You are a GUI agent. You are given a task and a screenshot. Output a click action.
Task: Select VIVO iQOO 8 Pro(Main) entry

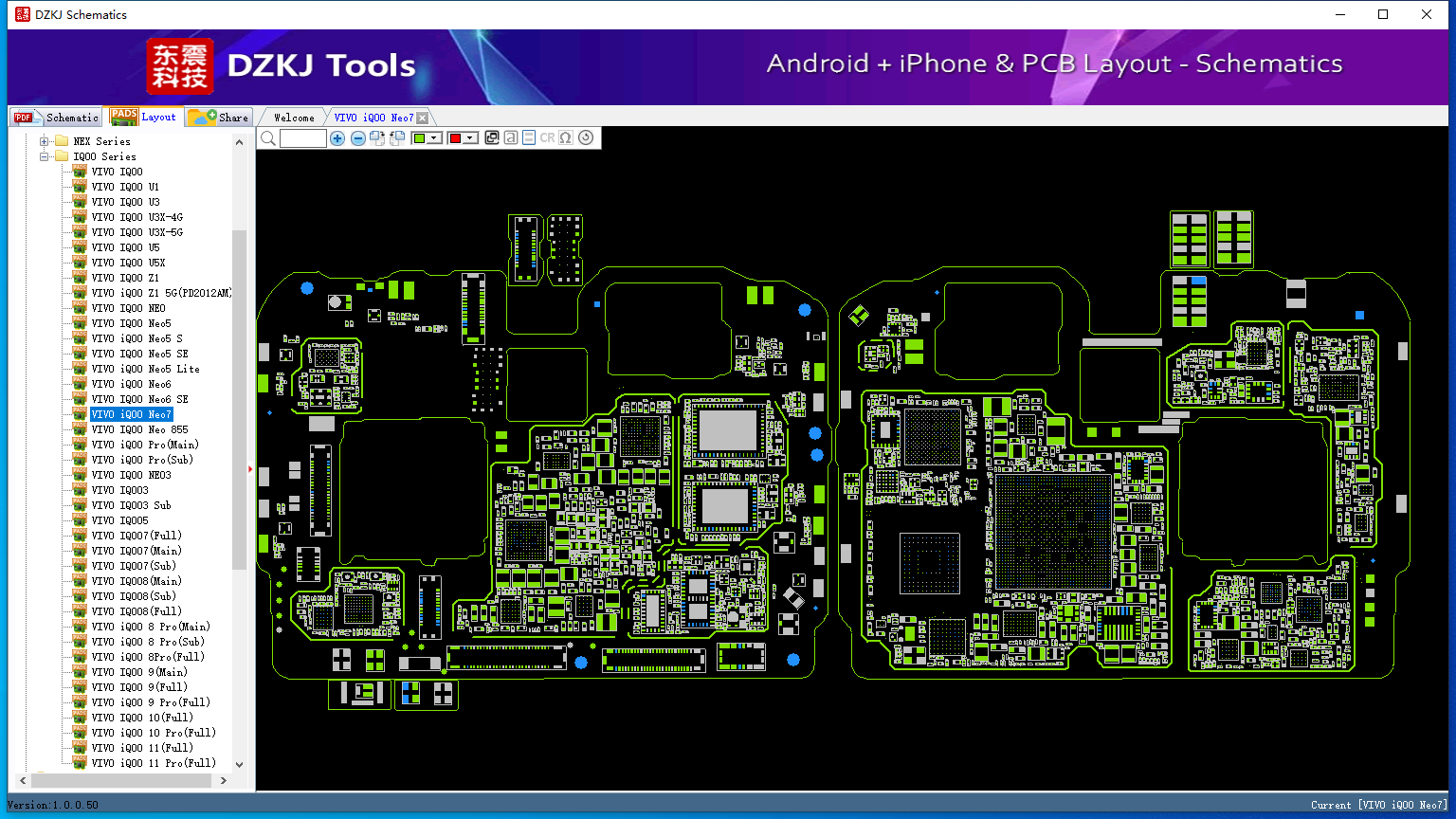(151, 627)
